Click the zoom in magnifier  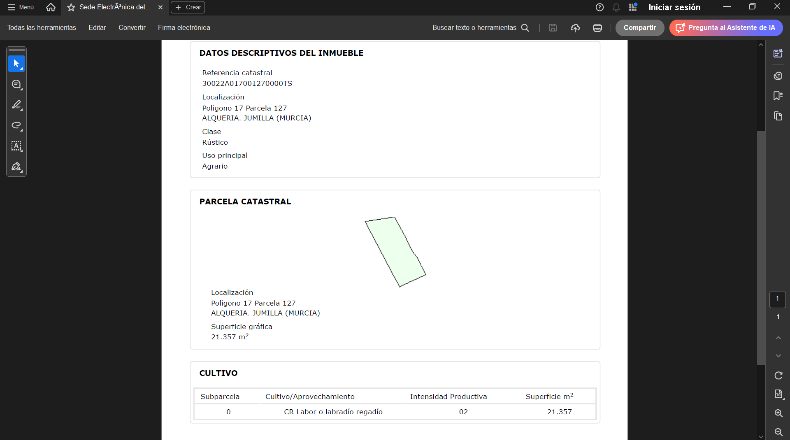pos(778,413)
